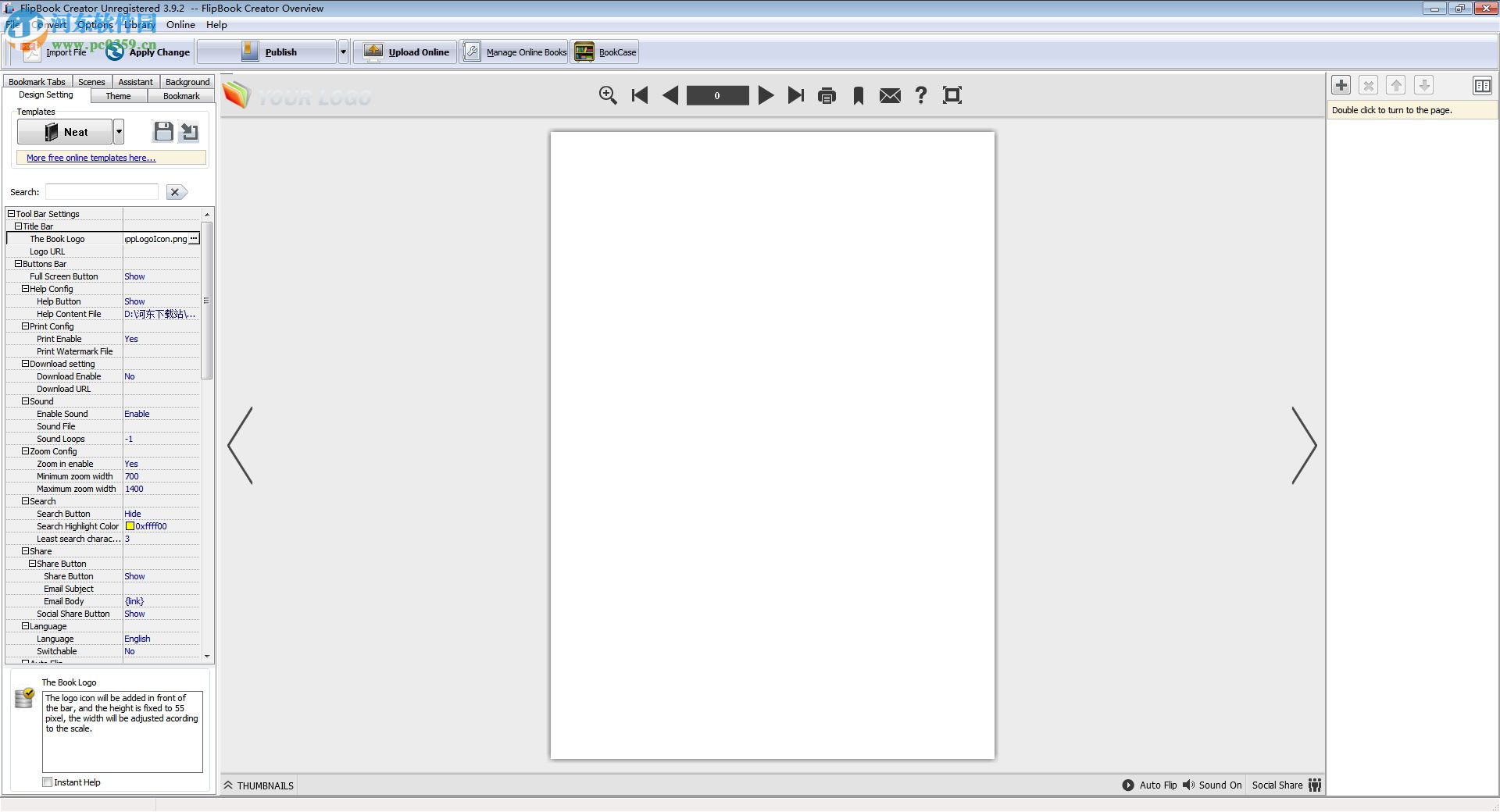The height and width of the screenshot is (812, 1500).
Task: Switch to the Theme tab
Action: pos(118,95)
